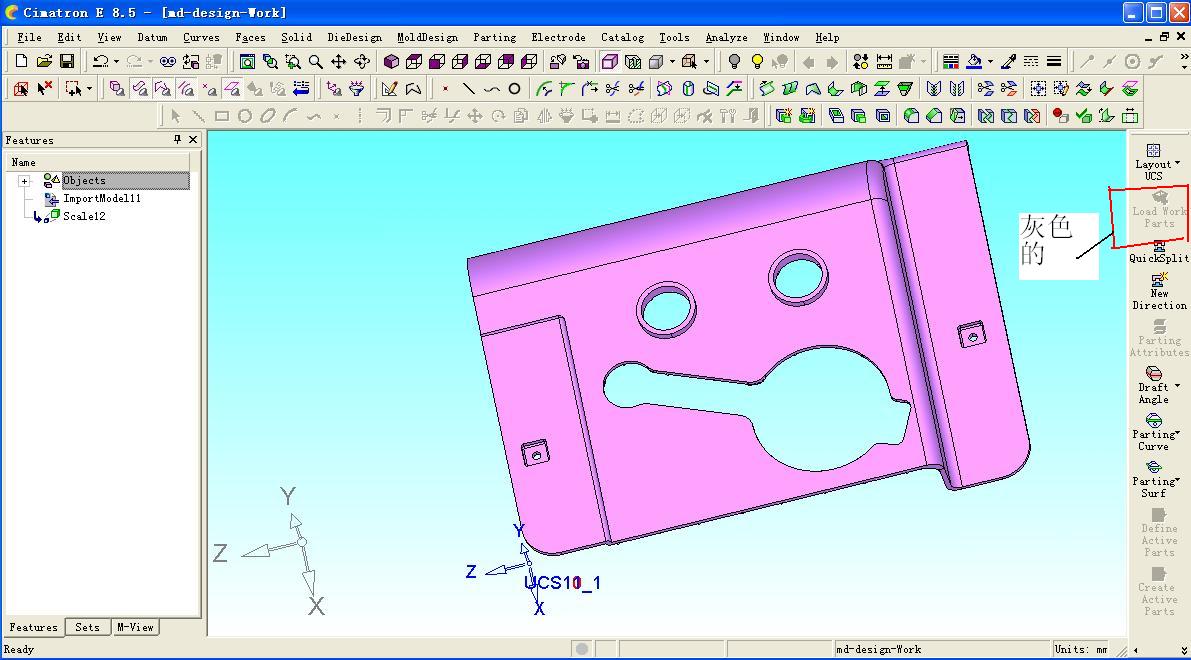
Task: Open the Parting menu
Action: pos(494,37)
